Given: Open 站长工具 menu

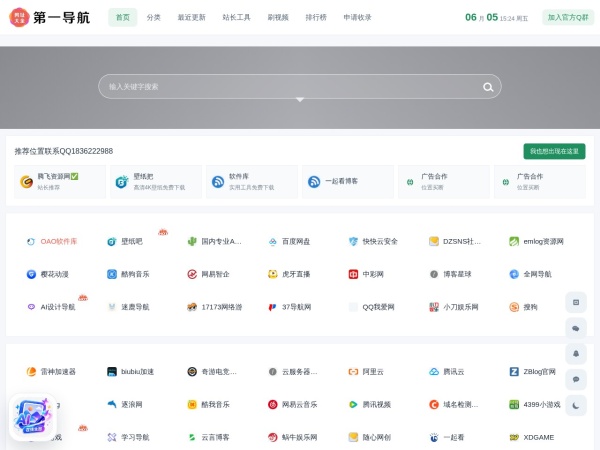Looking at the screenshot, I should click(x=236, y=17).
